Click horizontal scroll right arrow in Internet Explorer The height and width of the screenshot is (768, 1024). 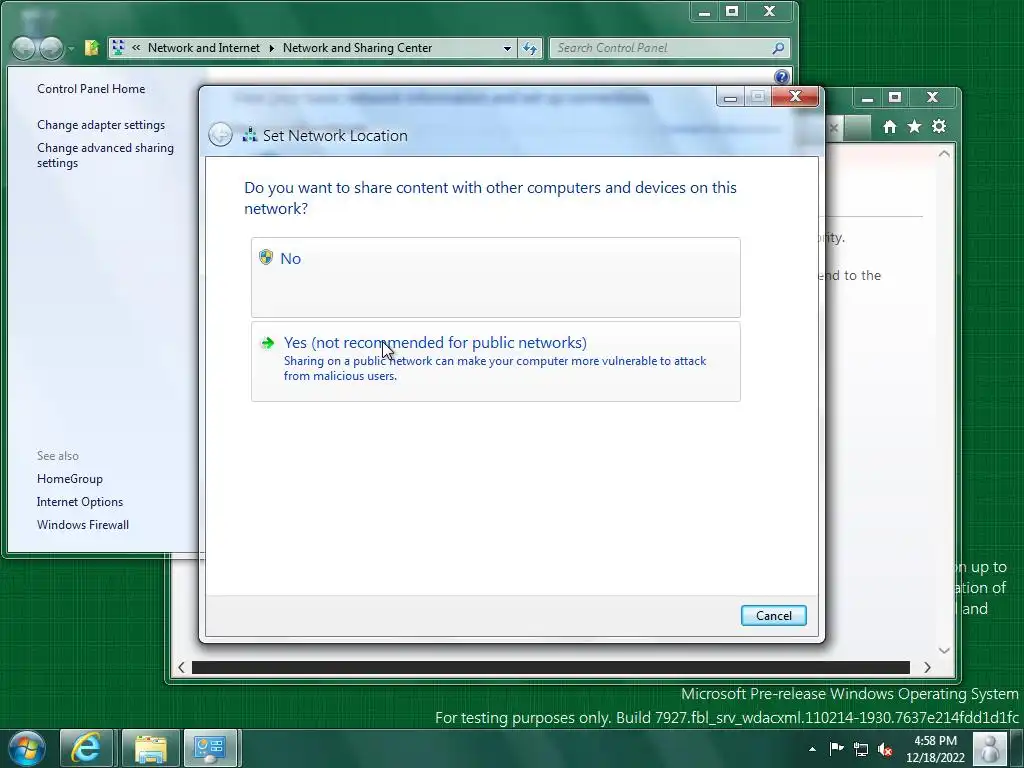[x=927, y=667]
